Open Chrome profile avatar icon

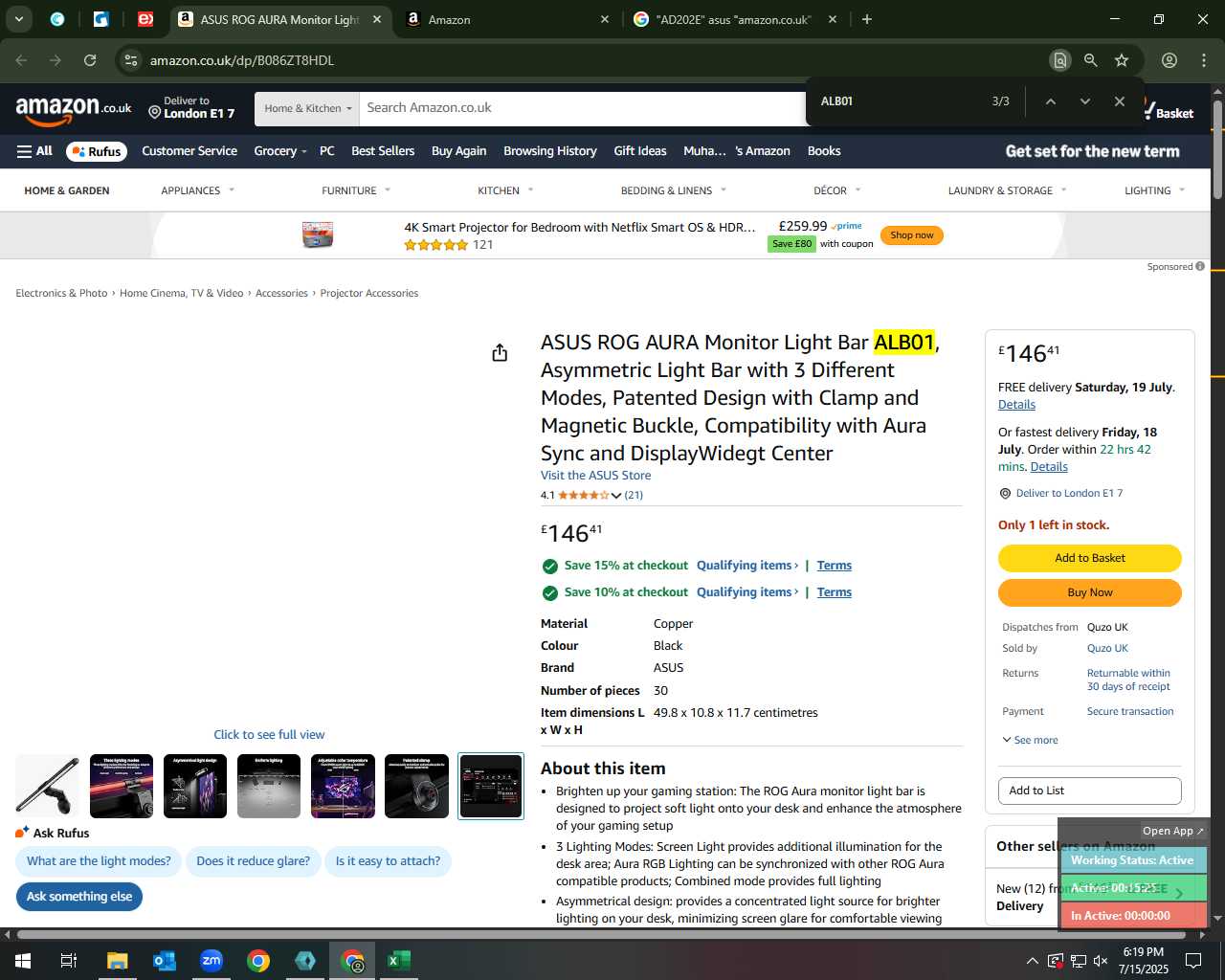(x=1169, y=60)
